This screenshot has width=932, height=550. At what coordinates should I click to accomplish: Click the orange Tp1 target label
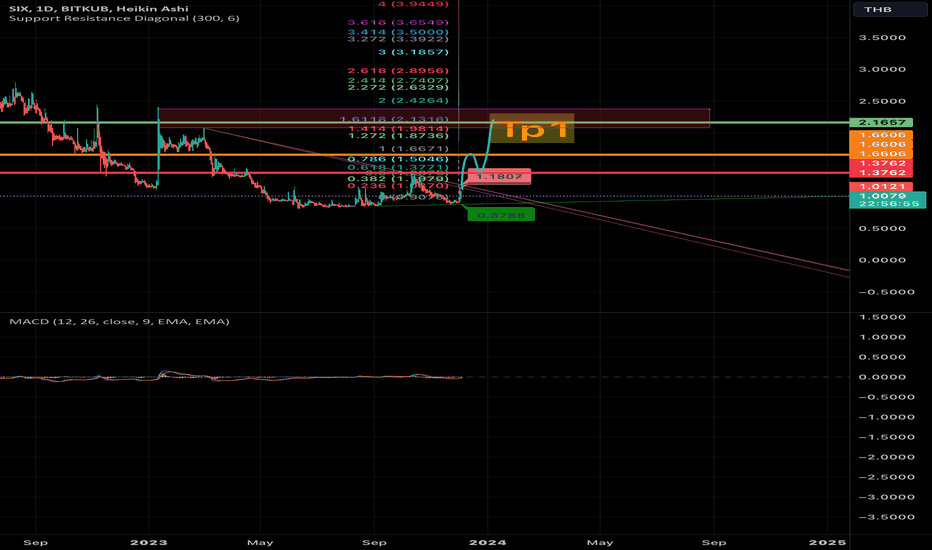532,128
